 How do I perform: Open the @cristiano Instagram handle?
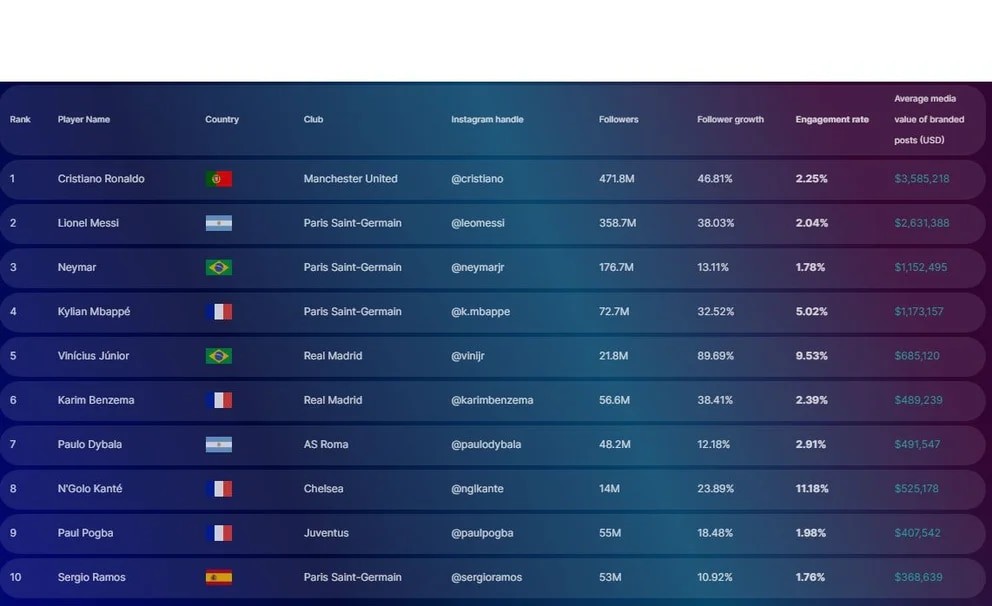click(477, 179)
